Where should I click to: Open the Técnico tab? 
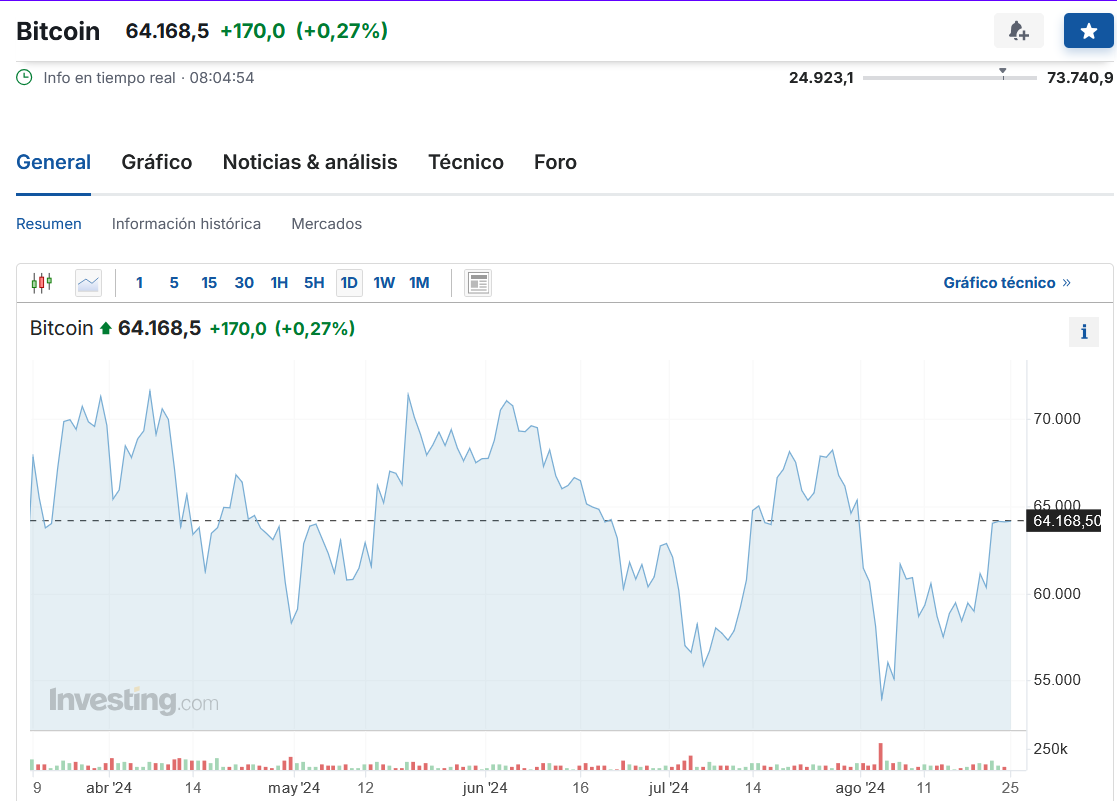coord(466,162)
